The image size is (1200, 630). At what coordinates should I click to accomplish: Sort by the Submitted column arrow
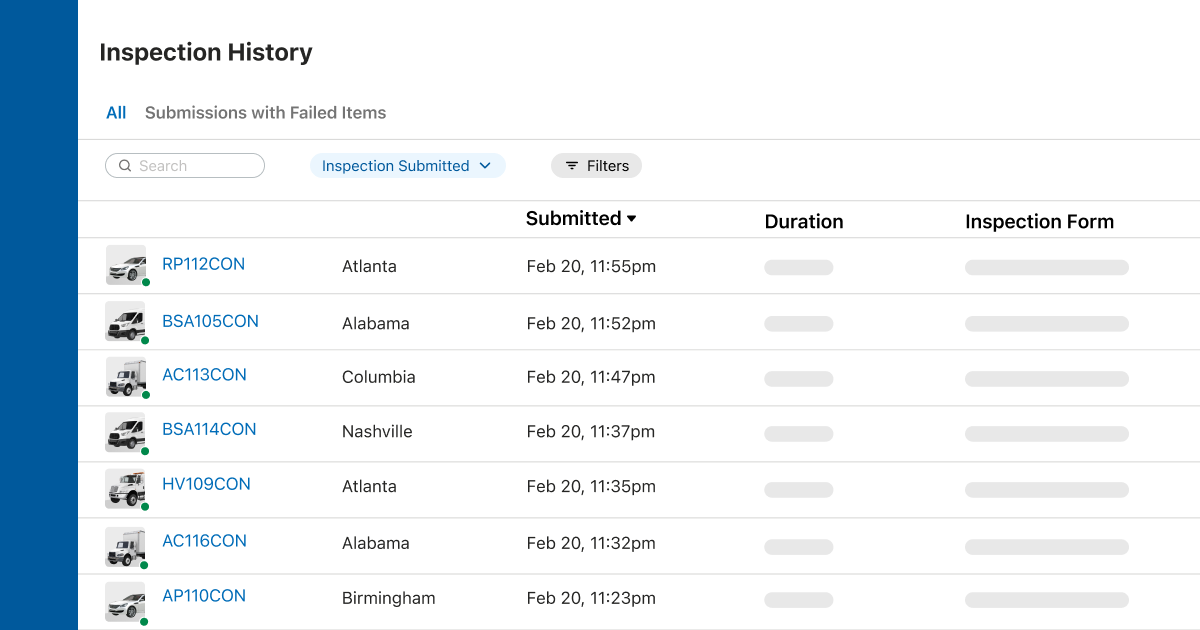click(632, 219)
